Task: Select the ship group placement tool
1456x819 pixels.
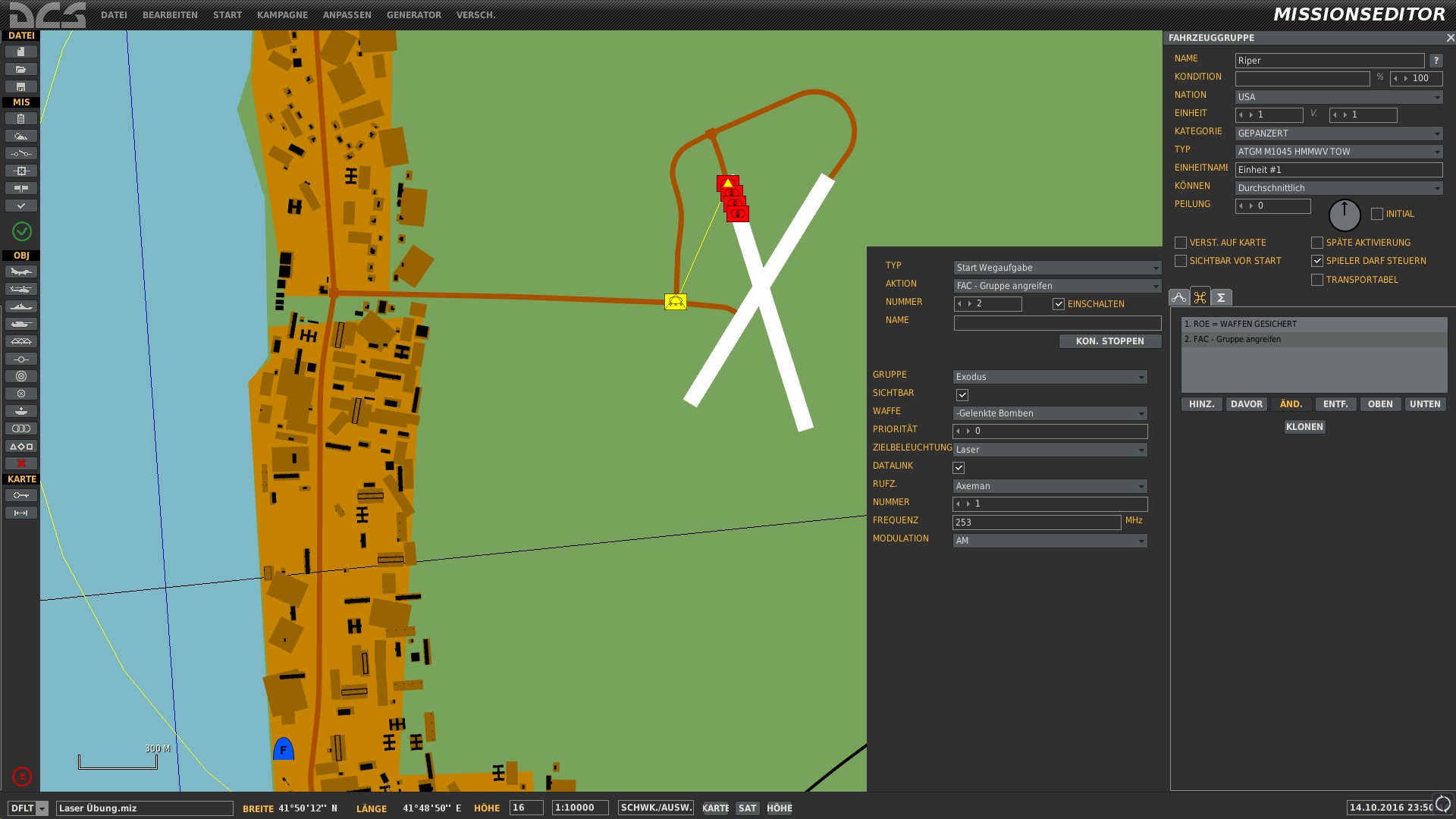Action: coord(21,307)
